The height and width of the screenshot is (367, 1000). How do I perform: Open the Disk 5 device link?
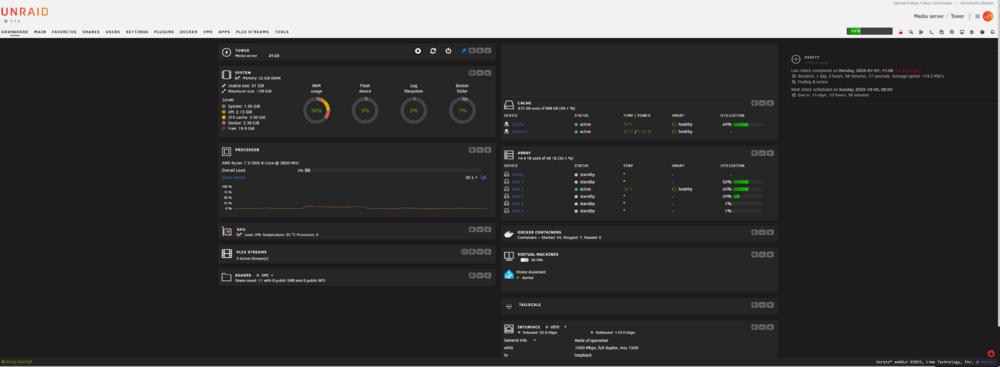518,211
